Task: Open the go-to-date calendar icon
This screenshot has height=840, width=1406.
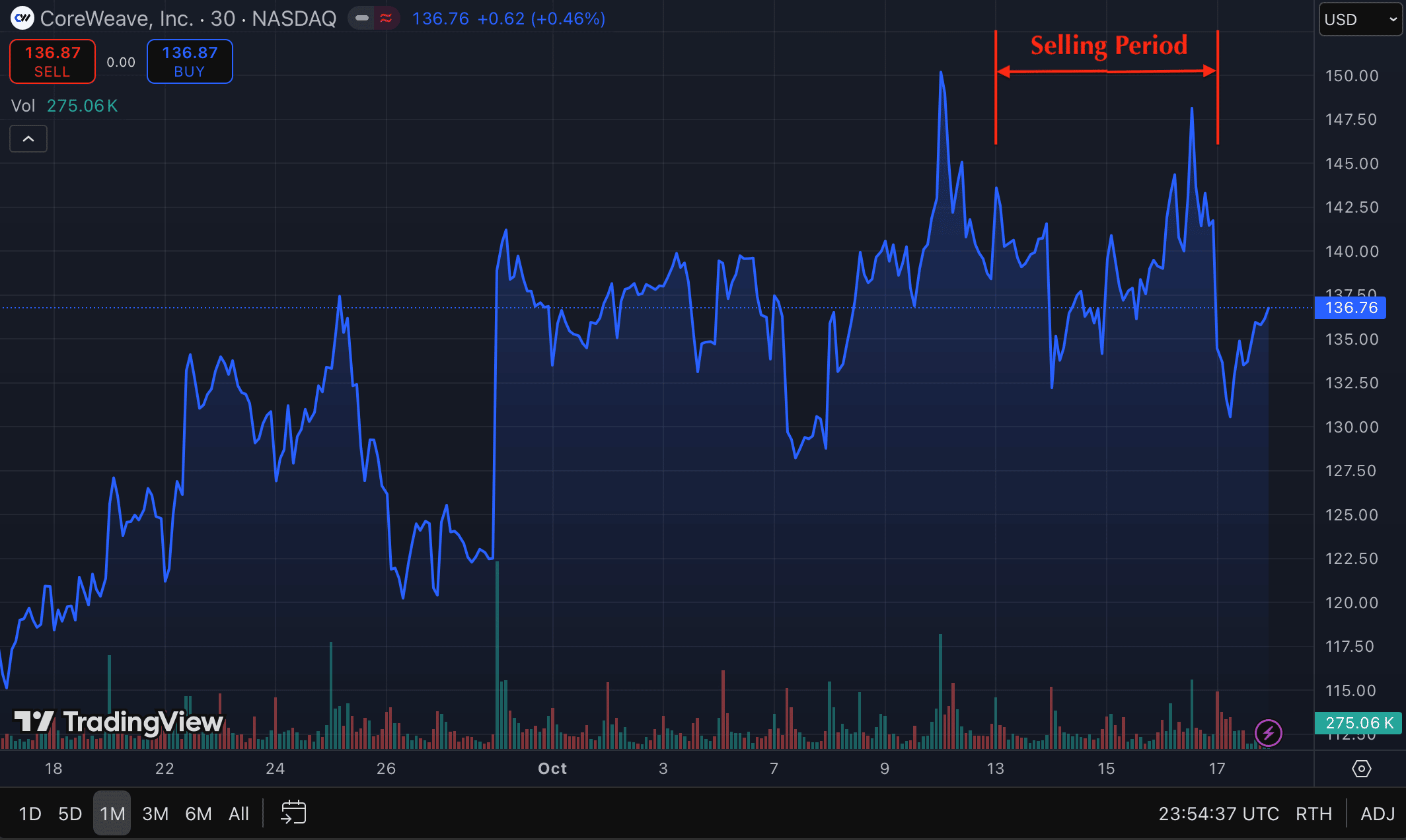Action: point(293,813)
